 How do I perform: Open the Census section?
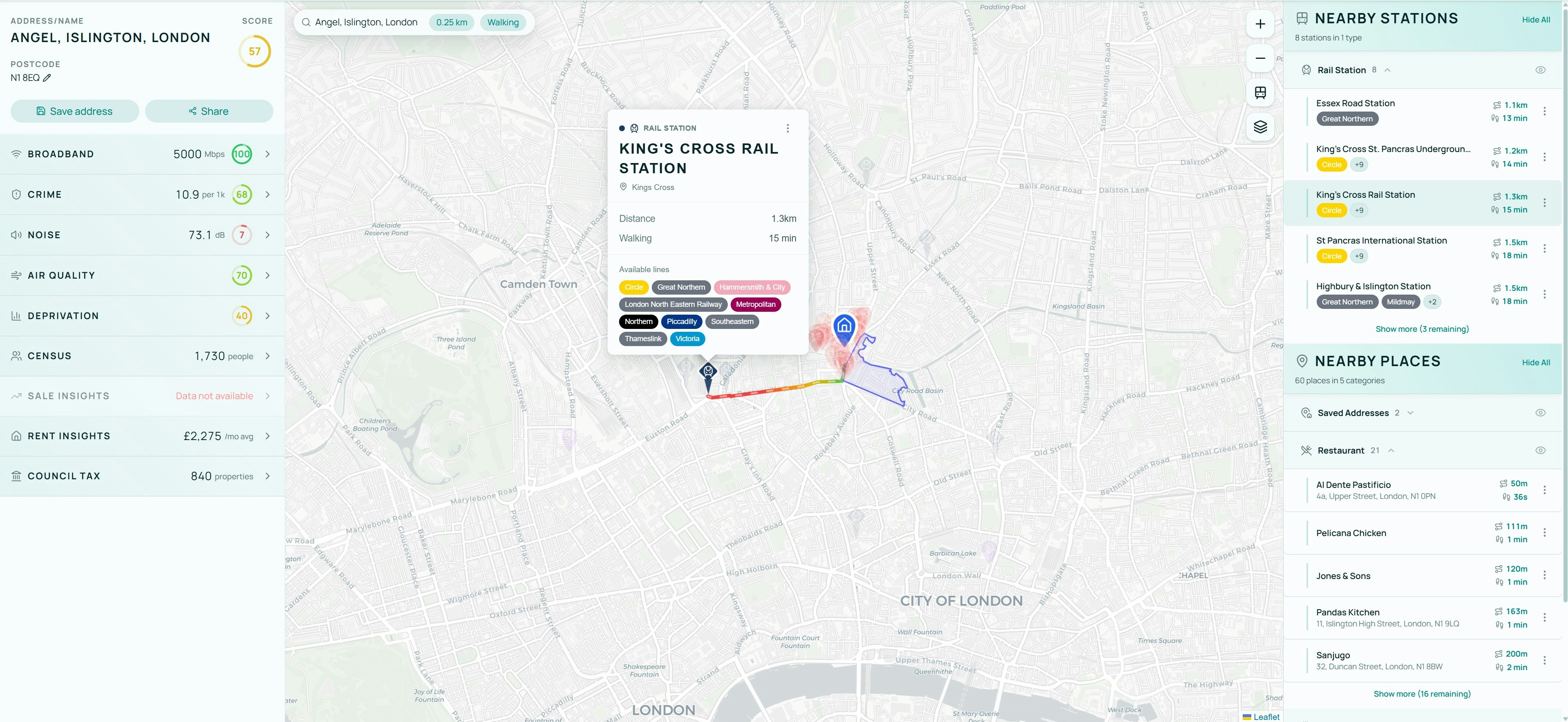[x=143, y=356]
